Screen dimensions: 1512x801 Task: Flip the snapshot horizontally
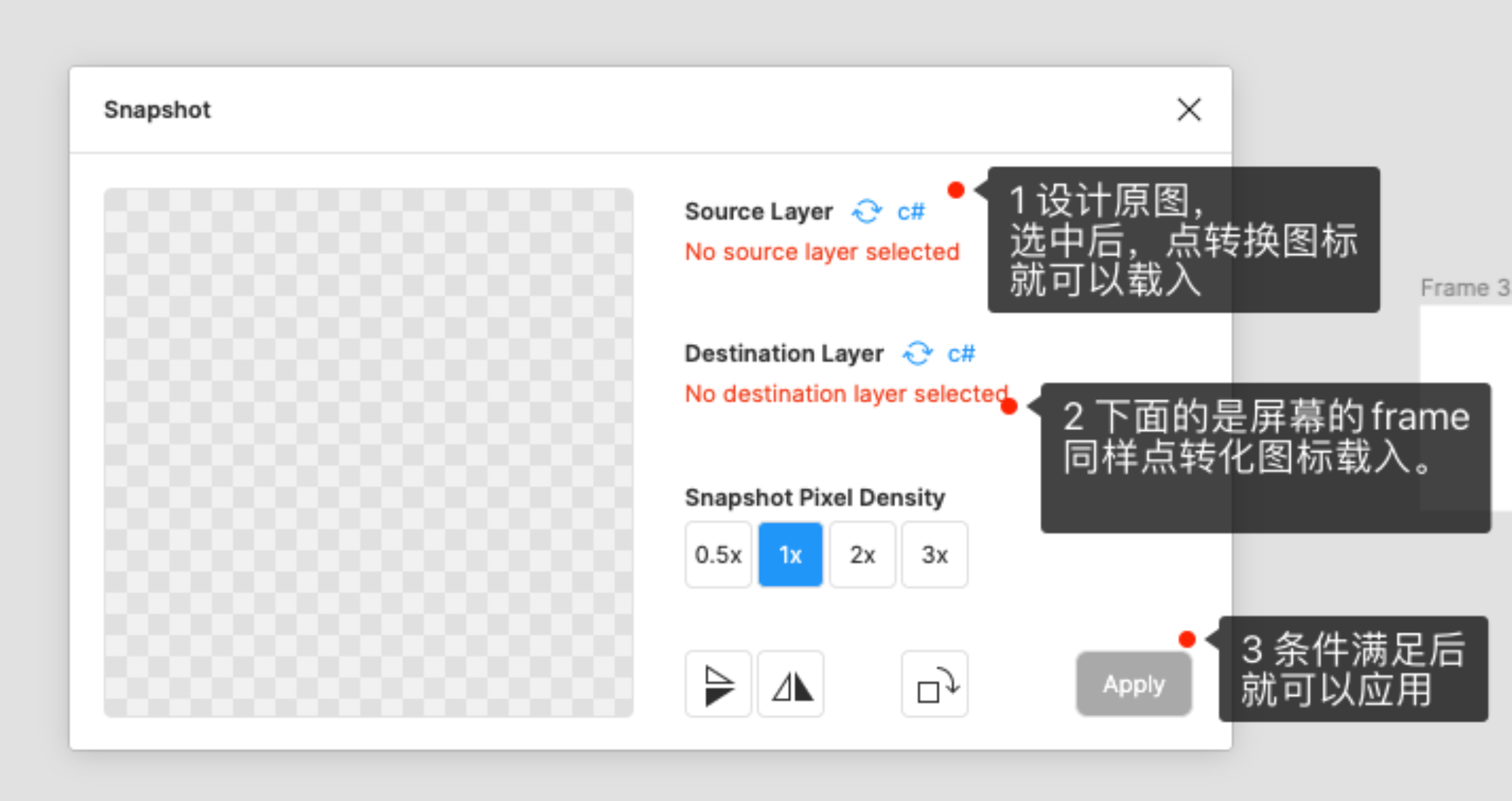pyautogui.click(x=791, y=684)
